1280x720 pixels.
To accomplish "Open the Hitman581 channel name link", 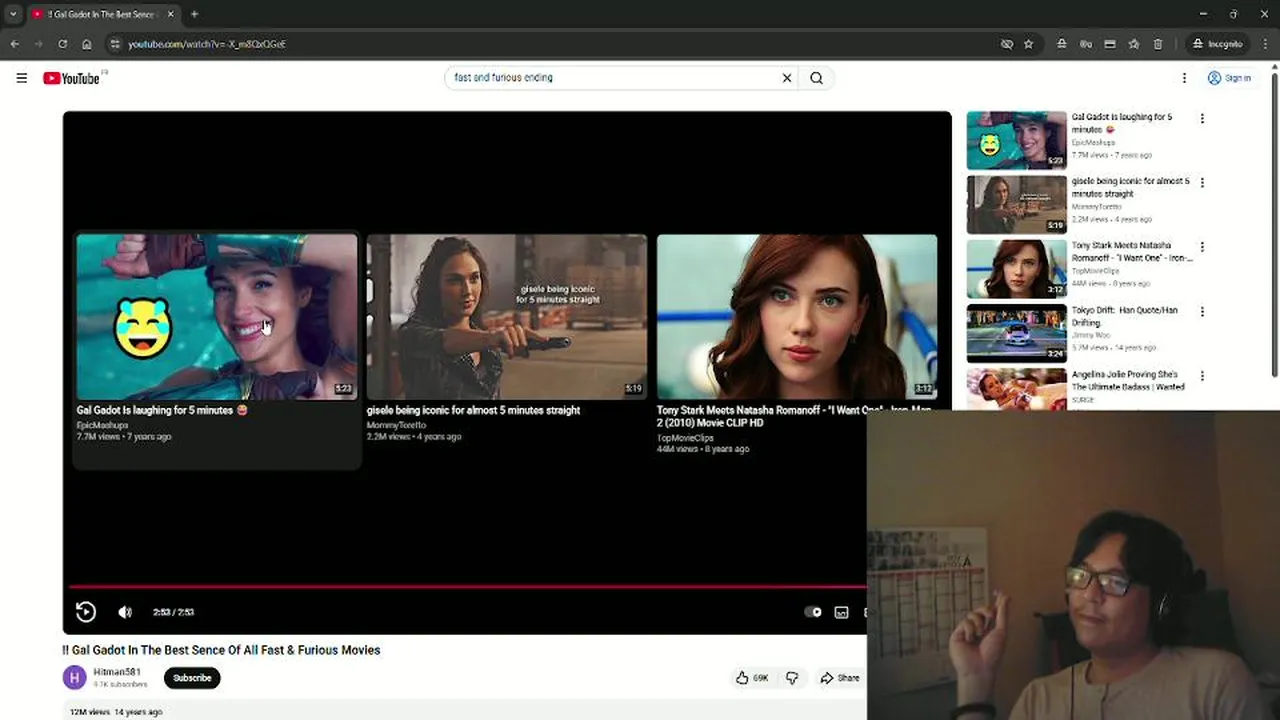I will point(117,672).
